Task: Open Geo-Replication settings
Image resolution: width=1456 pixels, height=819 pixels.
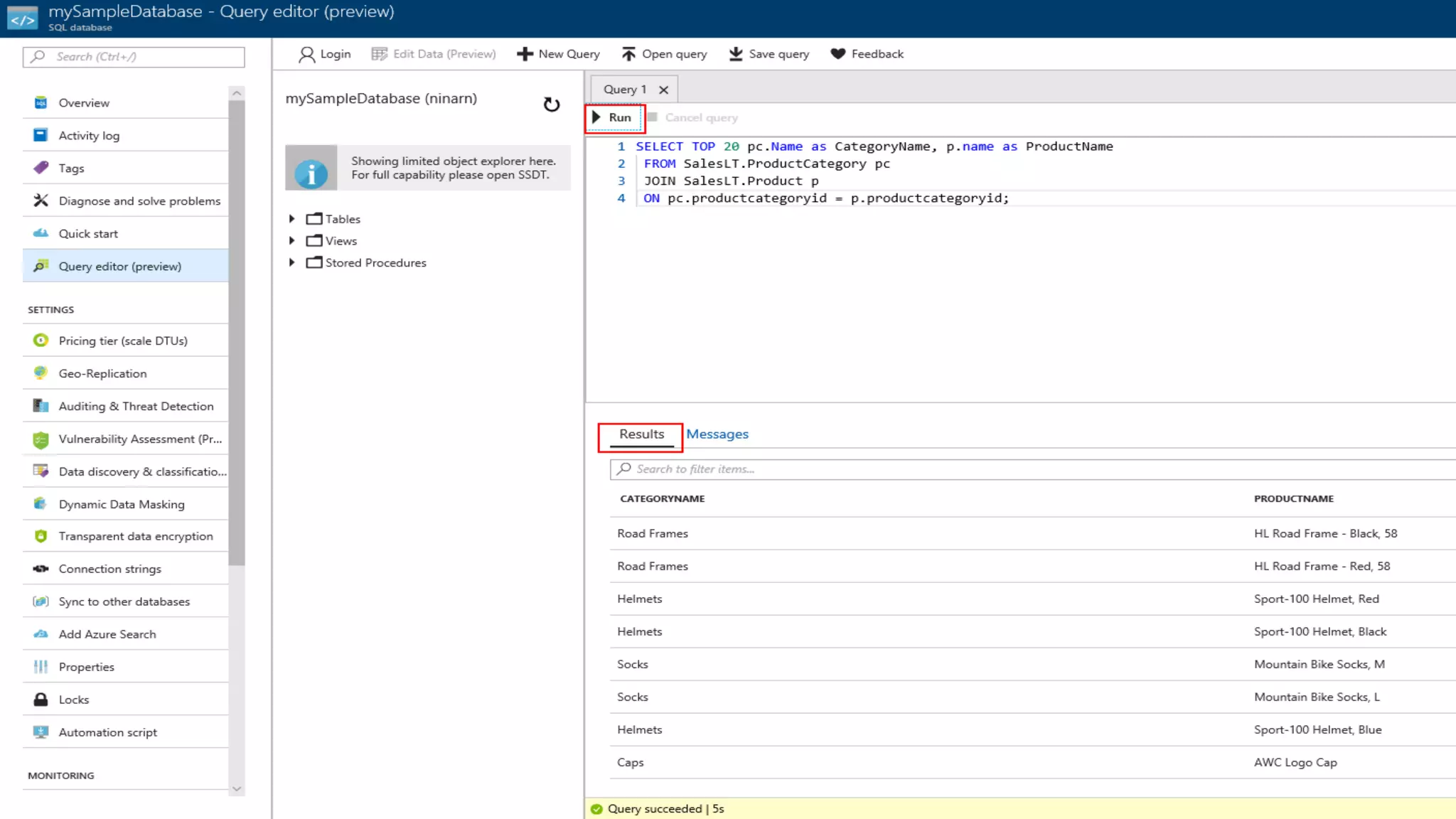Action: pos(125,373)
